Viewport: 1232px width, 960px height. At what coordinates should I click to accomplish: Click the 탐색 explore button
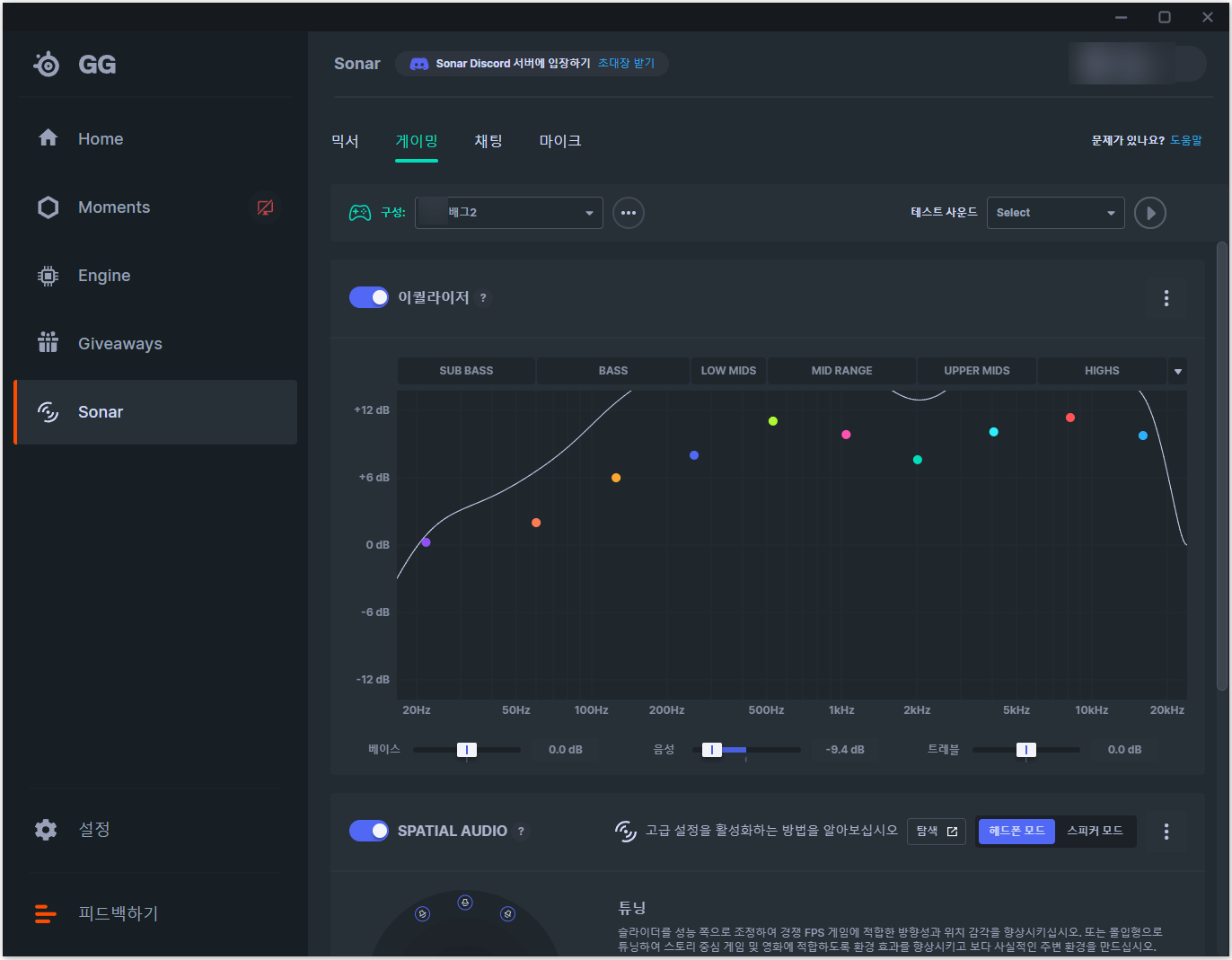937,831
